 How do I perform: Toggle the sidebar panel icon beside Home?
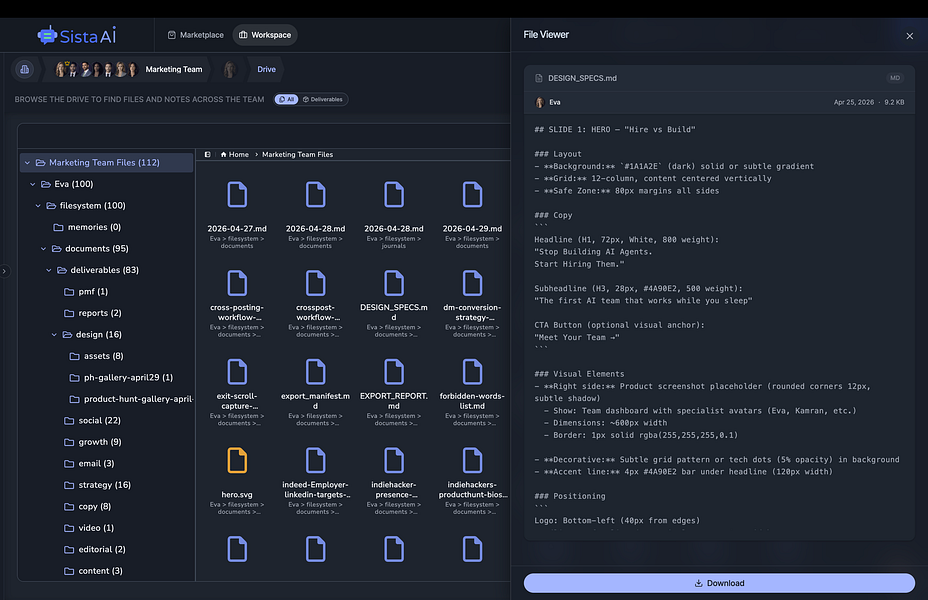(x=208, y=154)
